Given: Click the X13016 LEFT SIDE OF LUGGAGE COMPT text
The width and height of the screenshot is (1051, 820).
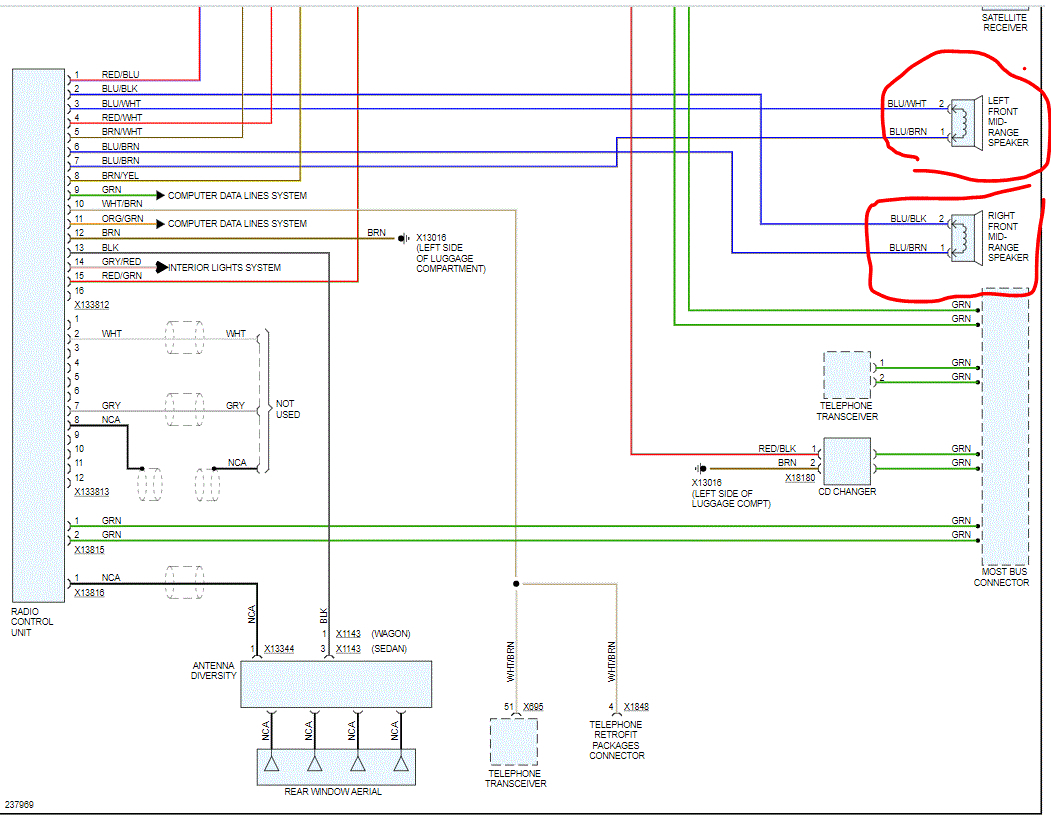Looking at the screenshot, I should point(731,493).
